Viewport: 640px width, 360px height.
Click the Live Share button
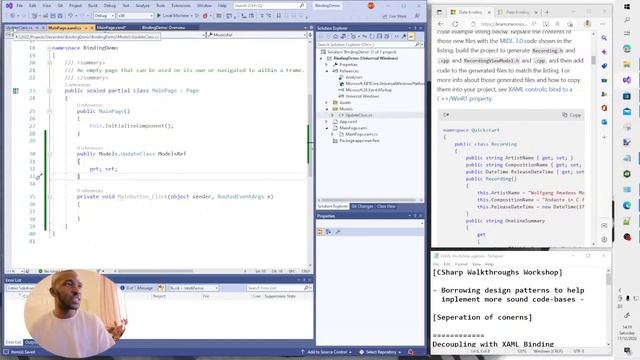[x=394, y=16]
